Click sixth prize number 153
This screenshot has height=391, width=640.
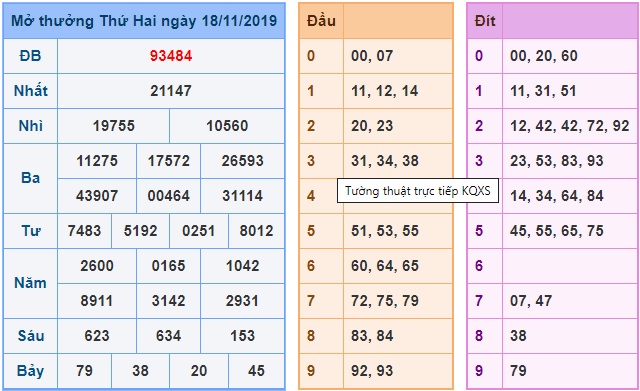pyautogui.click(x=242, y=336)
